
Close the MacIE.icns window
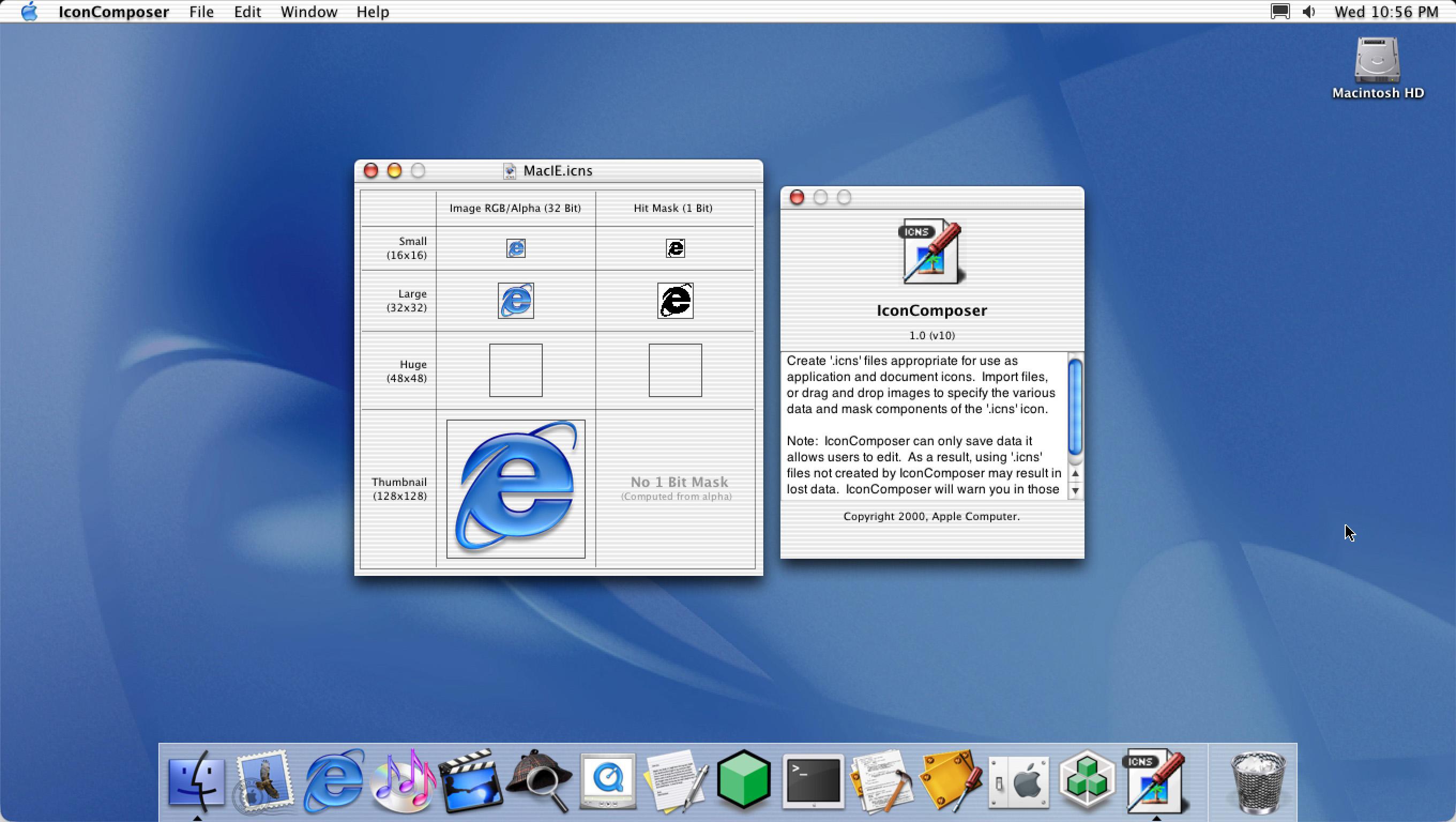click(x=371, y=171)
